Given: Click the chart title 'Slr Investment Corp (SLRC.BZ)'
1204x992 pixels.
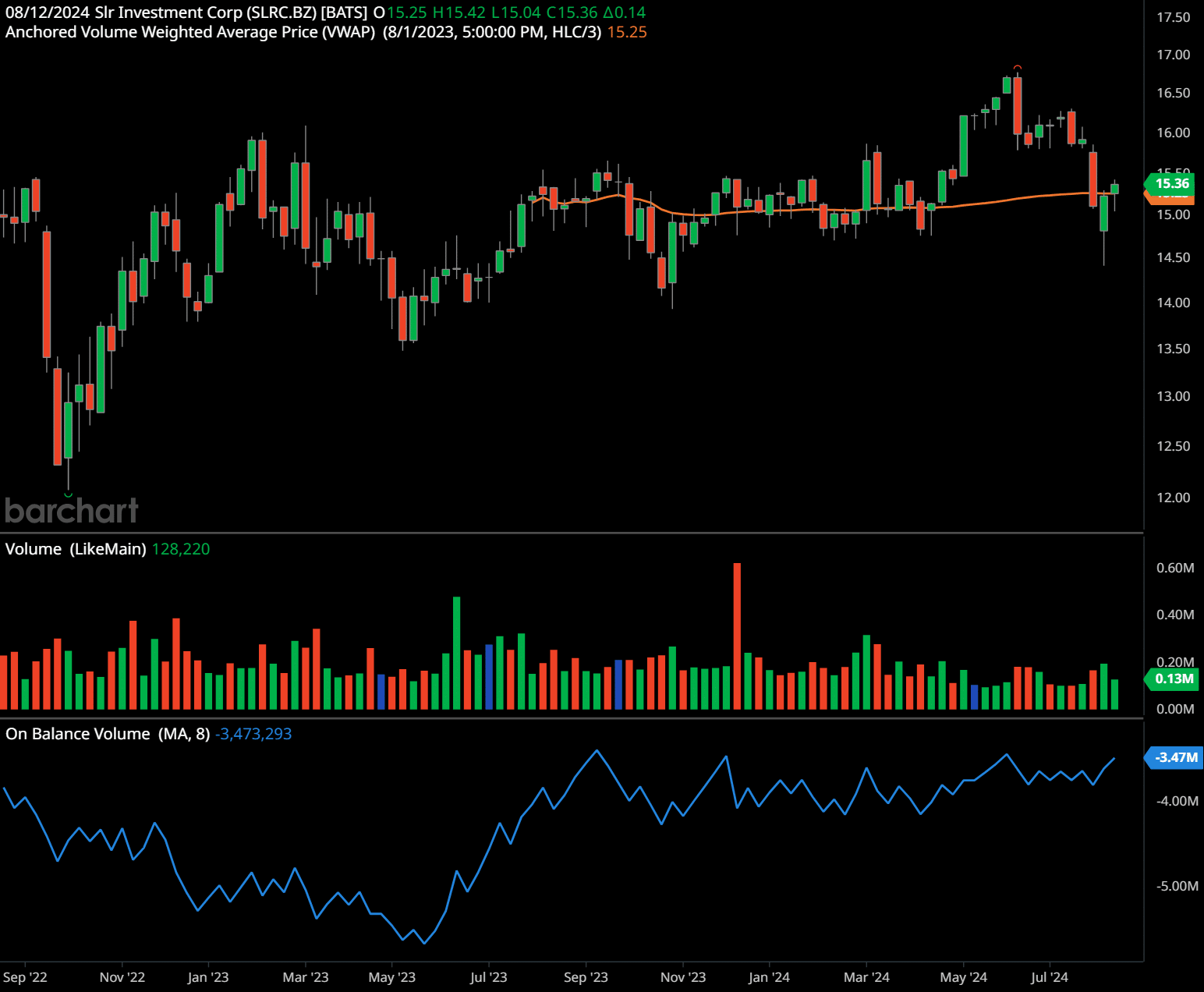Looking at the screenshot, I should (x=205, y=12).
